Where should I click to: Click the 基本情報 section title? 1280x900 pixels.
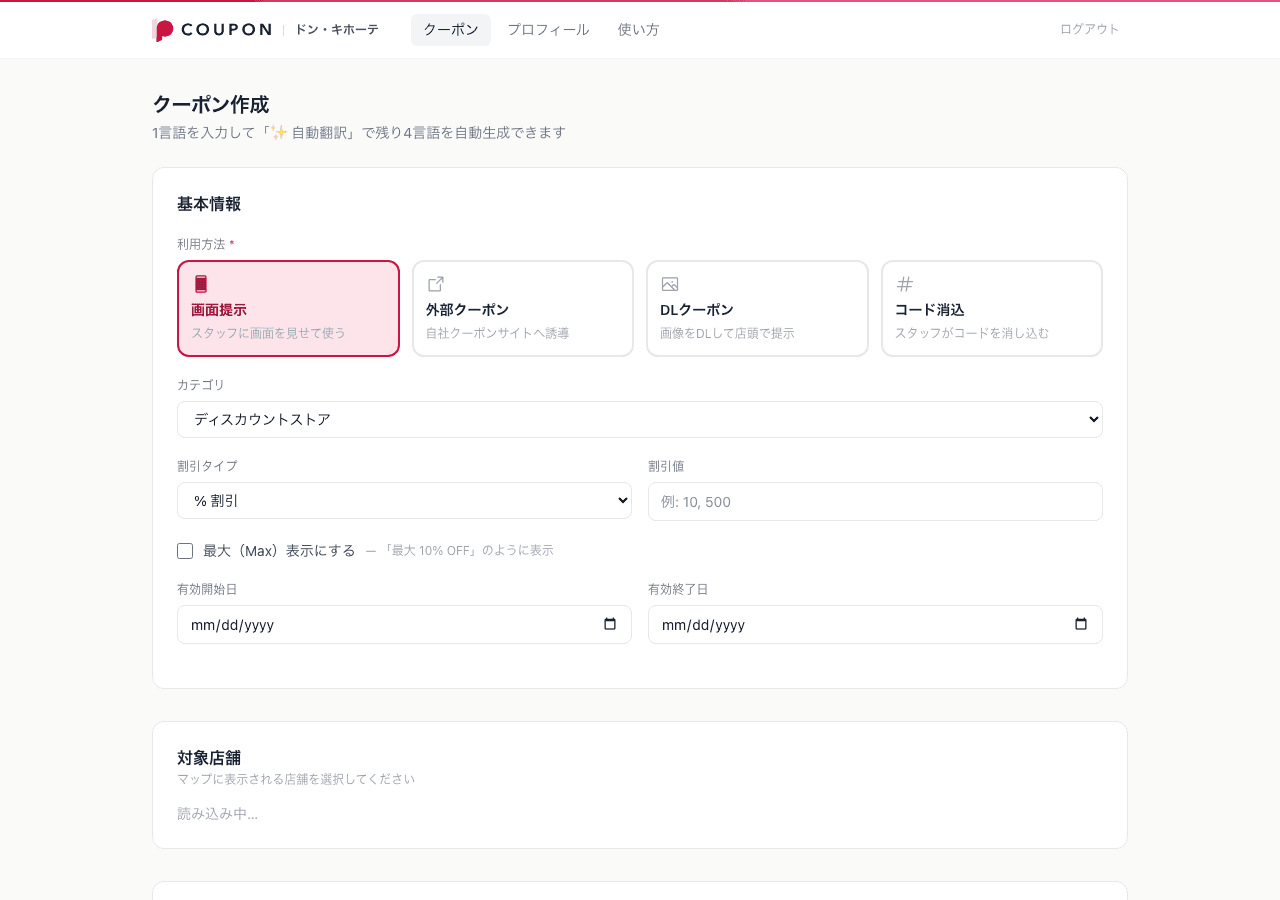click(209, 204)
